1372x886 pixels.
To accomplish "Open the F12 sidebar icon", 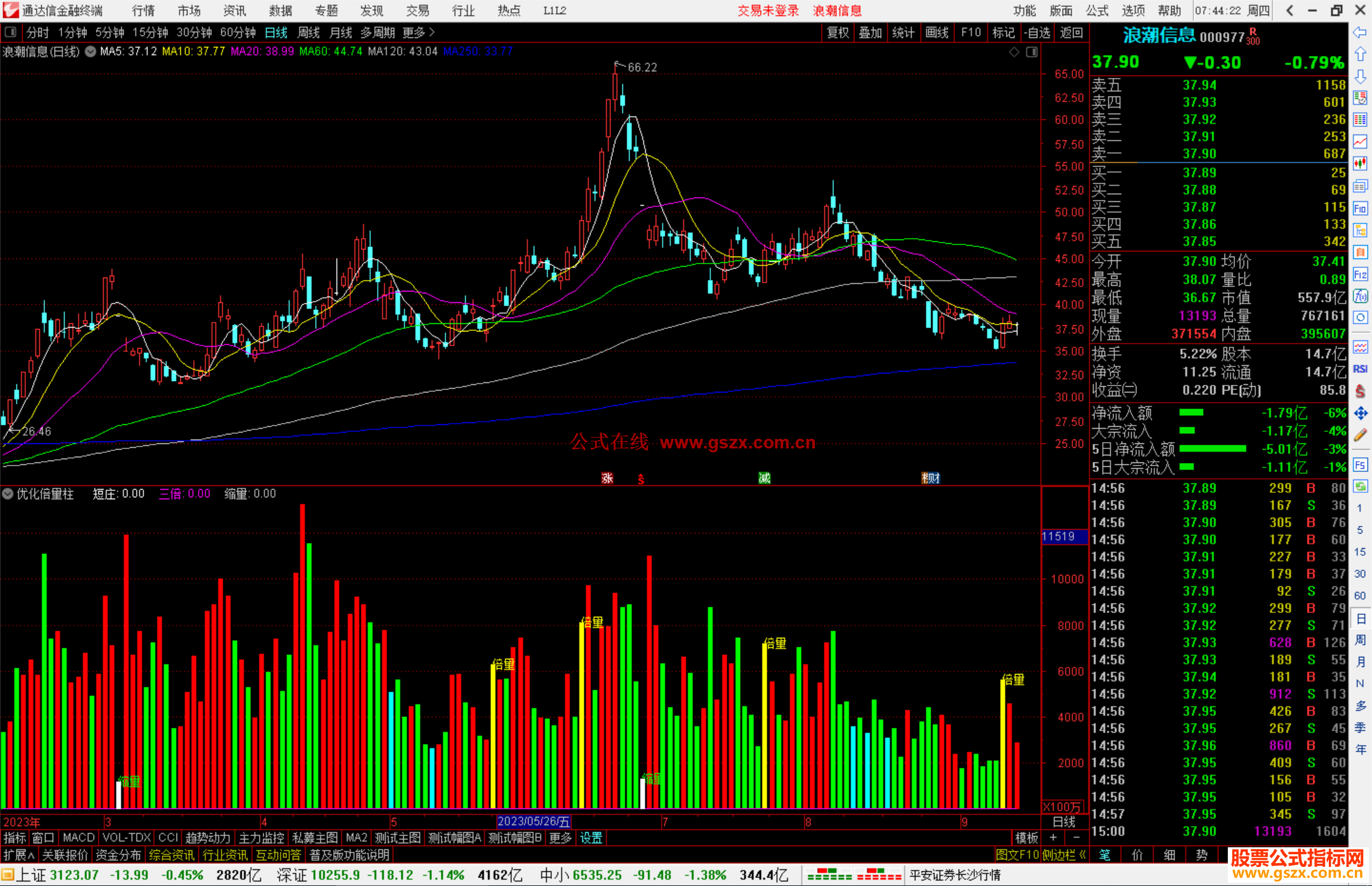I will 1360,274.
